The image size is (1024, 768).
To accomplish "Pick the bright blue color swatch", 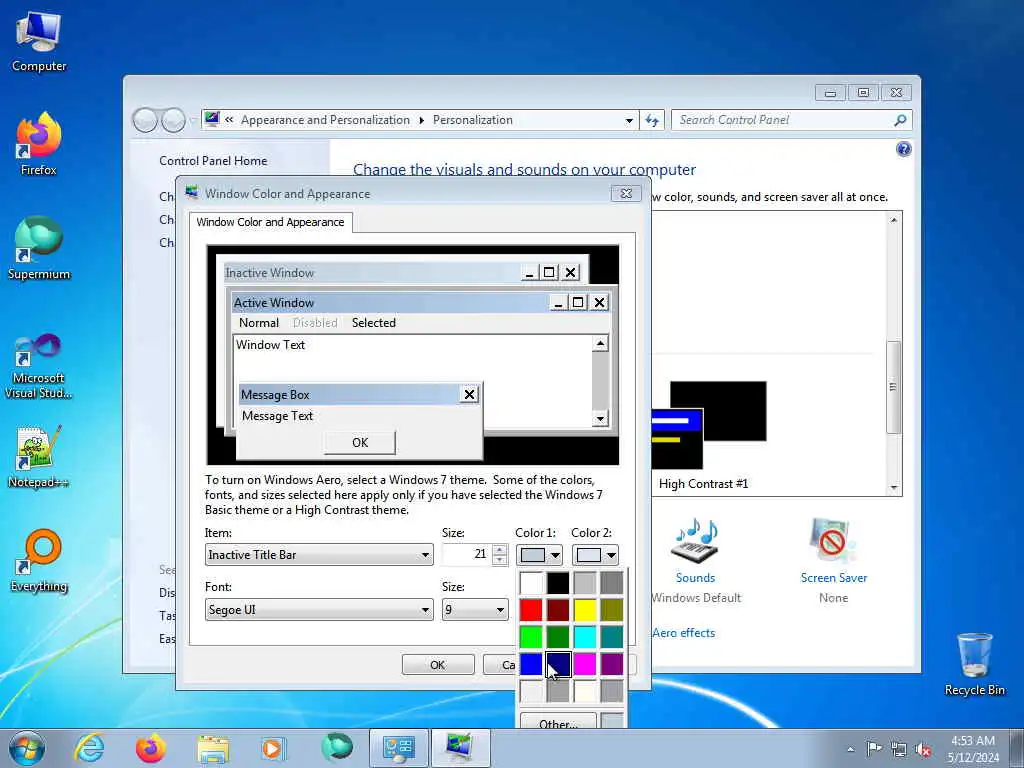I will [x=531, y=664].
